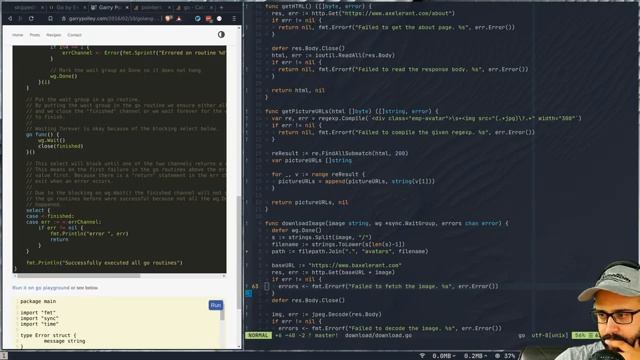
Task: Open the browser hamburger menu
Action: click(234, 19)
